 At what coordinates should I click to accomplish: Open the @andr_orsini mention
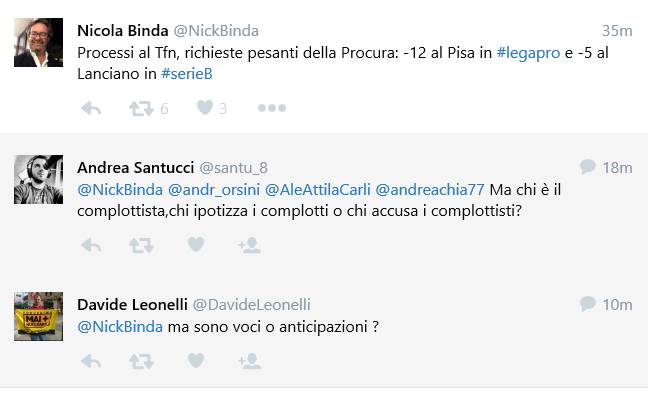pyautogui.click(x=214, y=190)
